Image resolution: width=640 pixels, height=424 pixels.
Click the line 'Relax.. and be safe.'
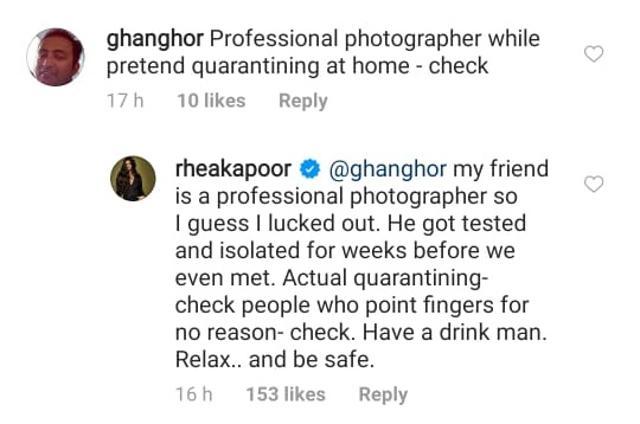click(275, 360)
